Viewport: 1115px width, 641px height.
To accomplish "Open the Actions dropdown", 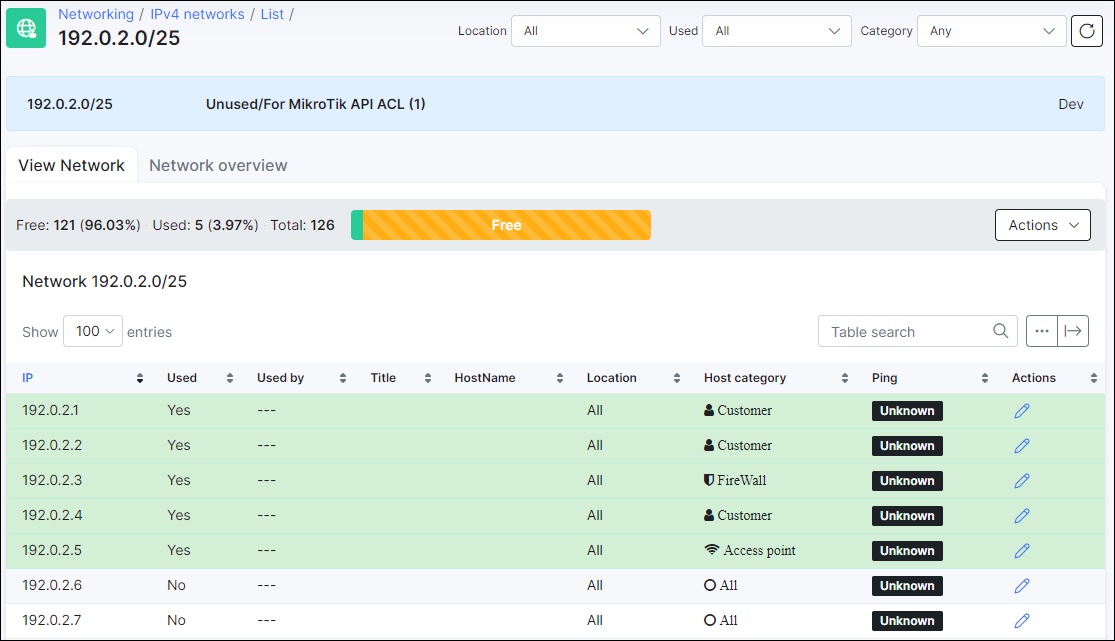I will (1042, 225).
